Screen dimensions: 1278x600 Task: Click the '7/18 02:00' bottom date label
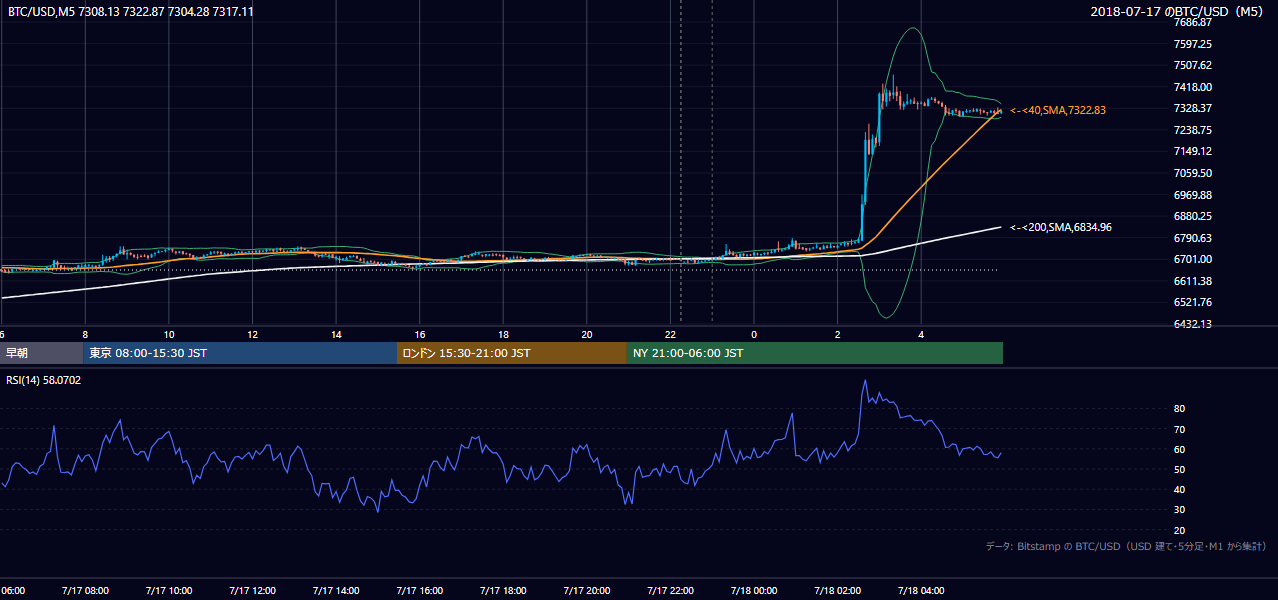pos(838,590)
